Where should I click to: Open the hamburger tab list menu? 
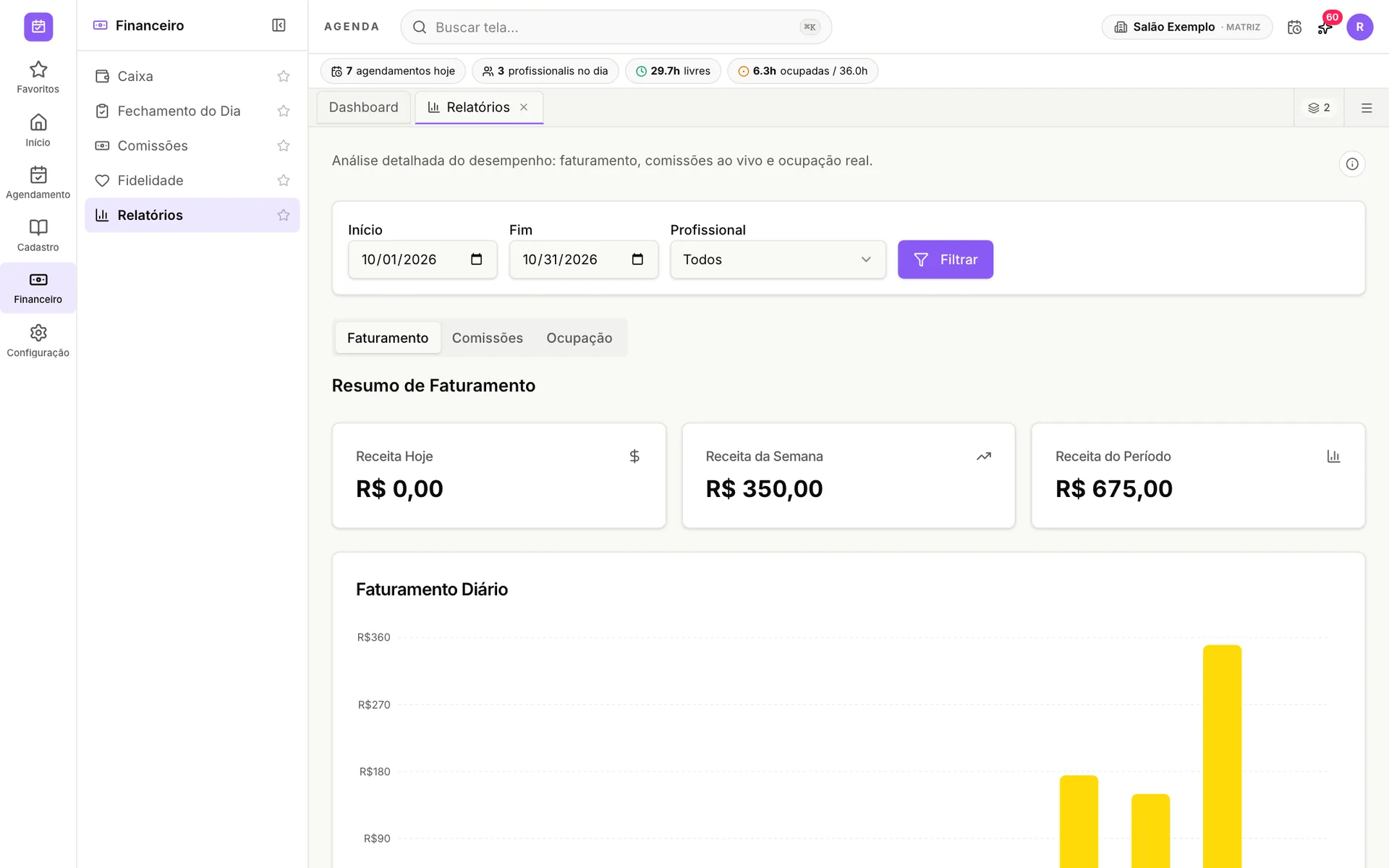point(1367,108)
